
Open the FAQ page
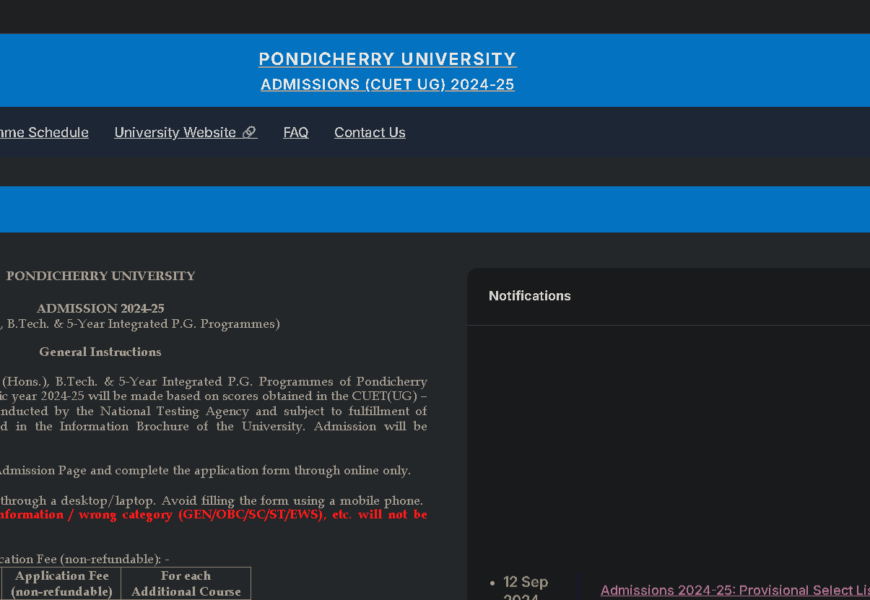[296, 133]
